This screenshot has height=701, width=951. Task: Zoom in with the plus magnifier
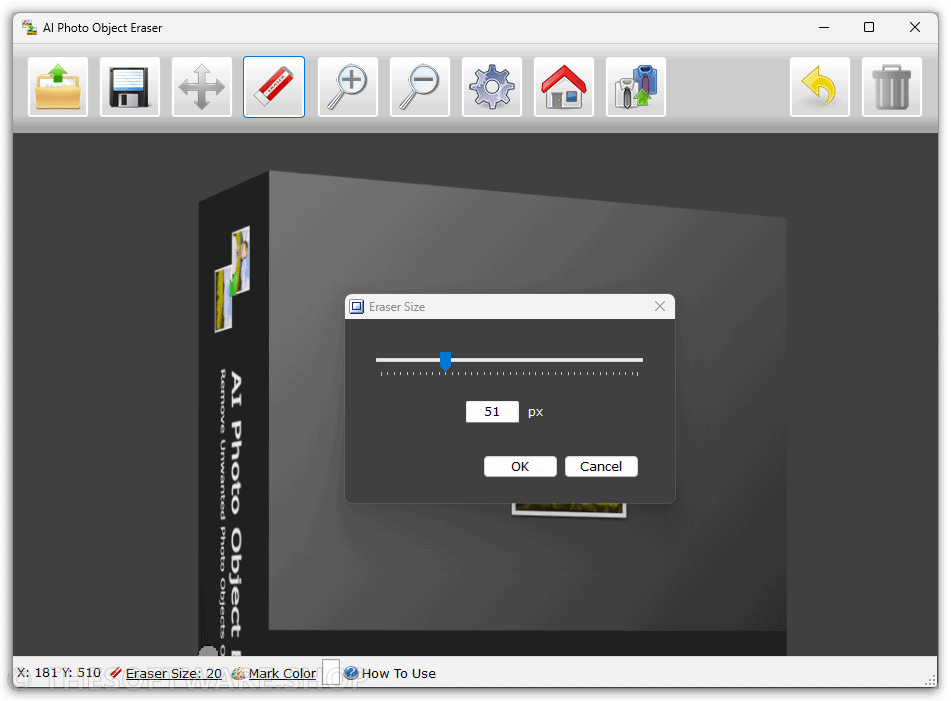point(348,87)
